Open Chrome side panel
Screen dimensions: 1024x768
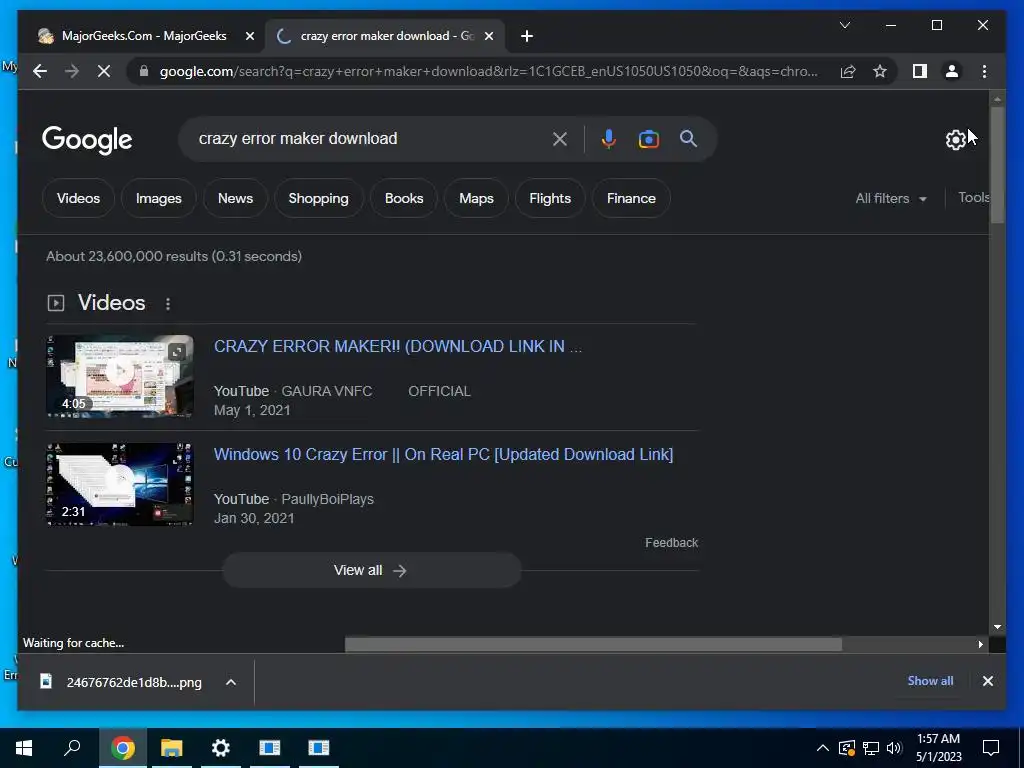pyautogui.click(x=920, y=71)
